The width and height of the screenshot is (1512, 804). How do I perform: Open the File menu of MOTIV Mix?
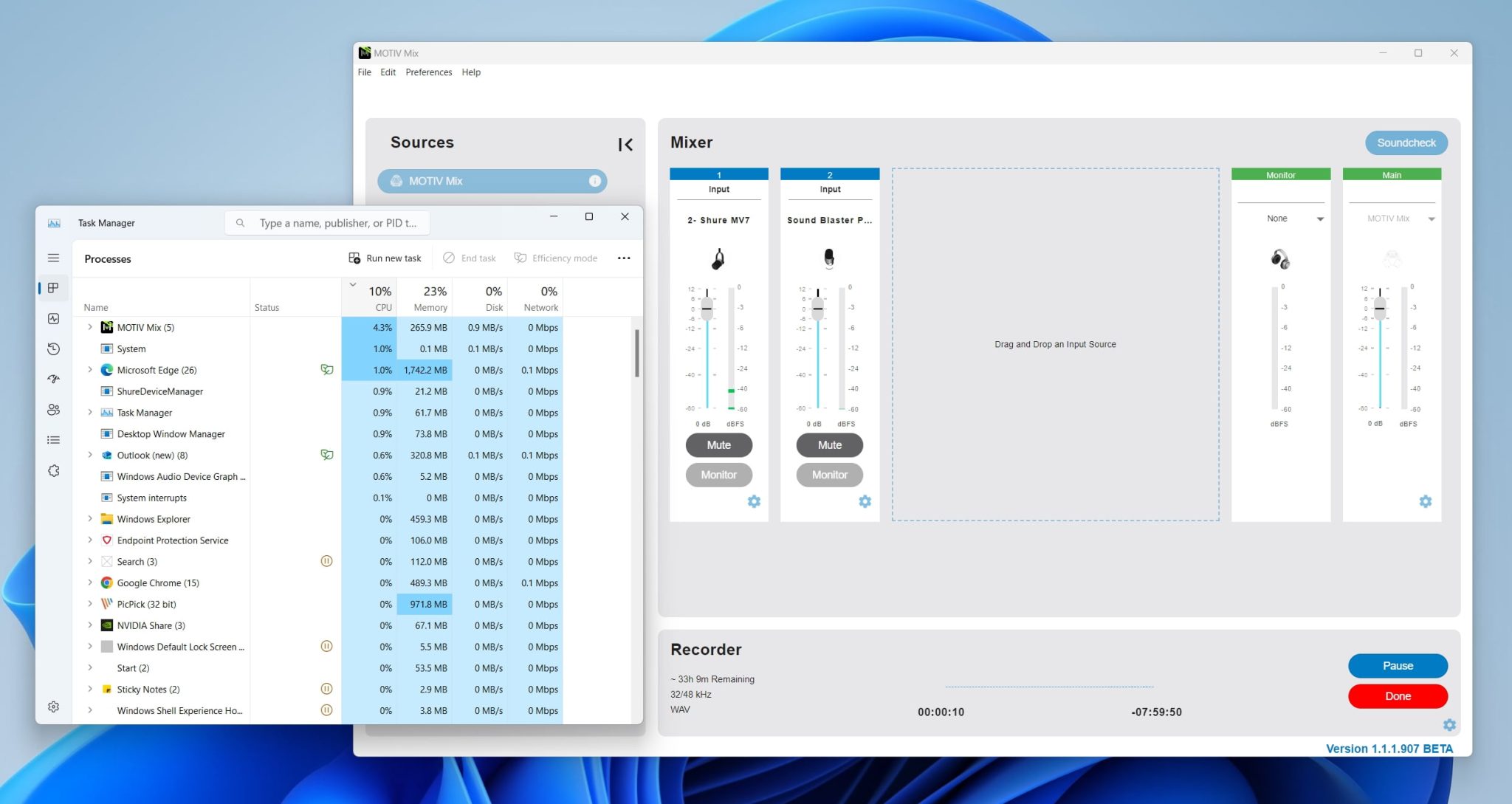pos(363,72)
